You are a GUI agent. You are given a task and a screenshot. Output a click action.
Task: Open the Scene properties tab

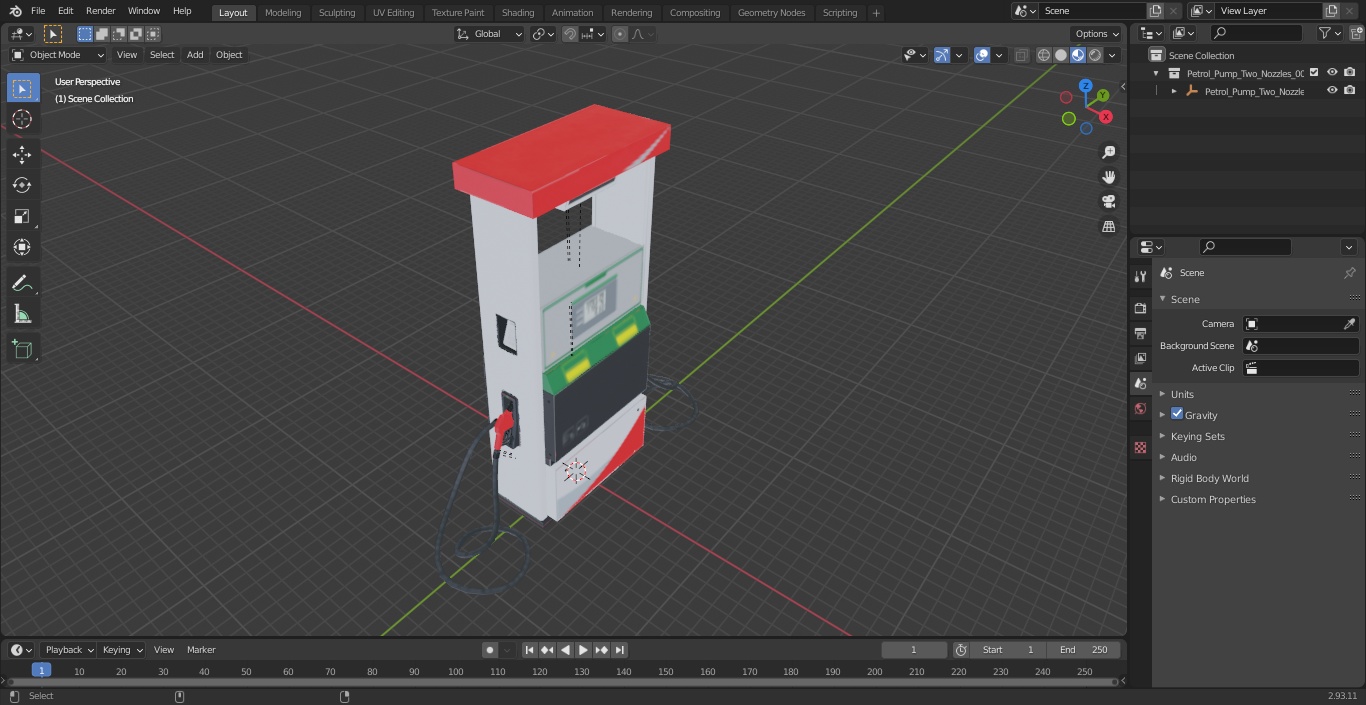(1140, 383)
